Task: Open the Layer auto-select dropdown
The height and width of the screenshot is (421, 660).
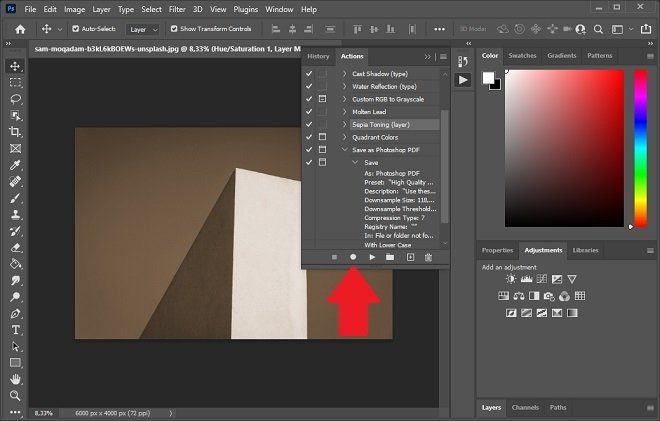Action: pos(143,29)
